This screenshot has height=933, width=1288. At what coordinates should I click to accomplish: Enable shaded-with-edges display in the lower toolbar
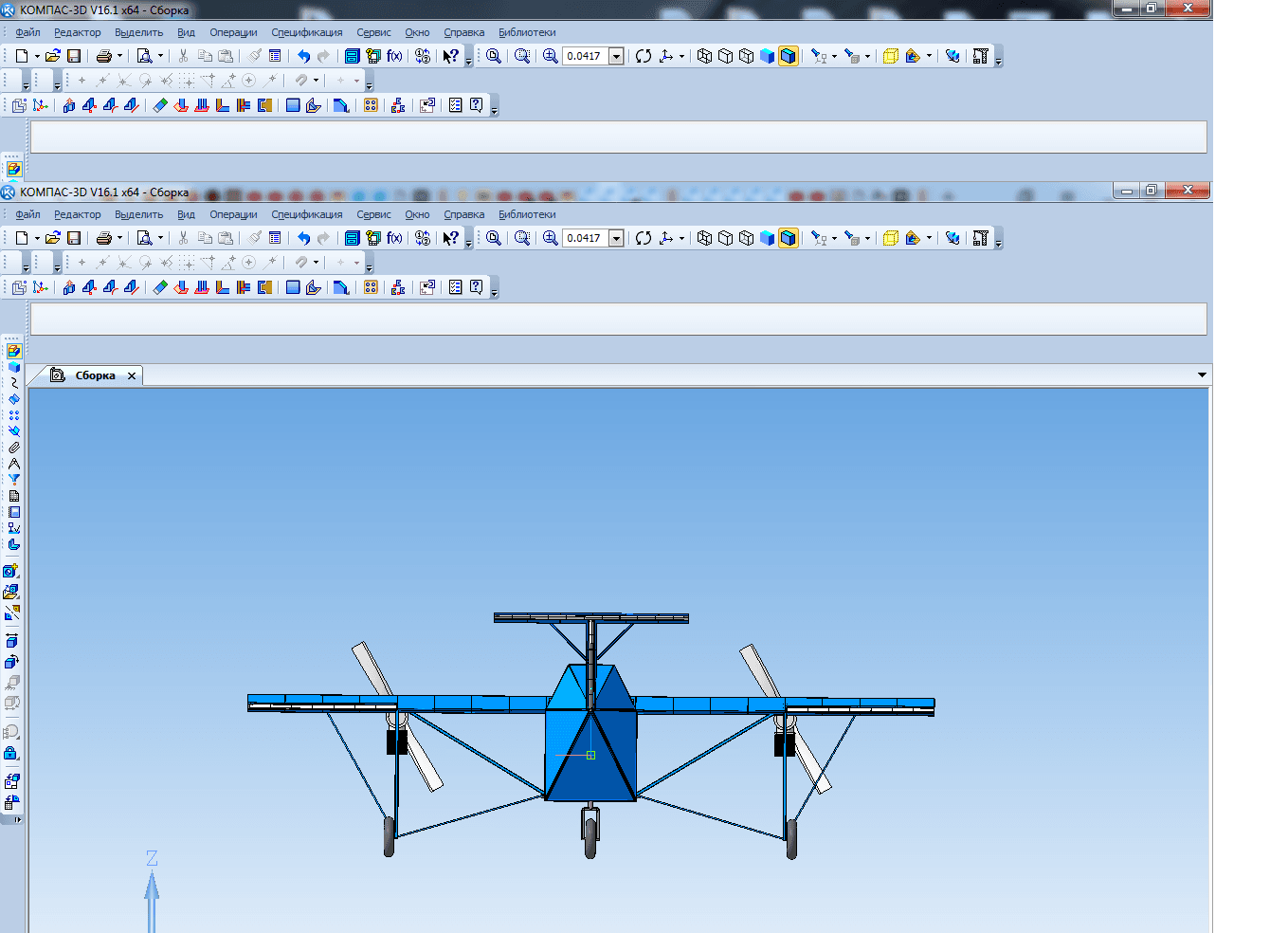click(x=789, y=238)
